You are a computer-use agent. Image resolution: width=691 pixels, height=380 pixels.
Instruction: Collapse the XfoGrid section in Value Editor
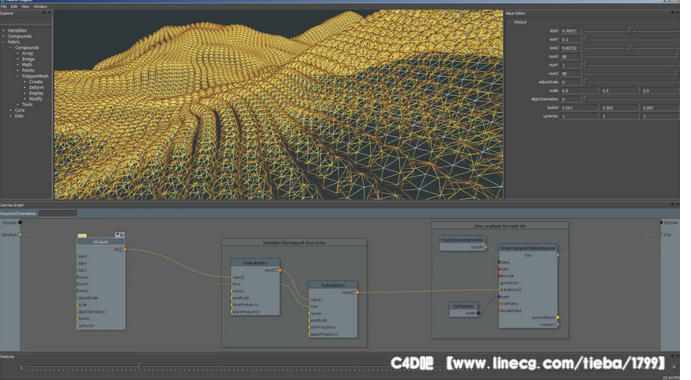(x=509, y=22)
